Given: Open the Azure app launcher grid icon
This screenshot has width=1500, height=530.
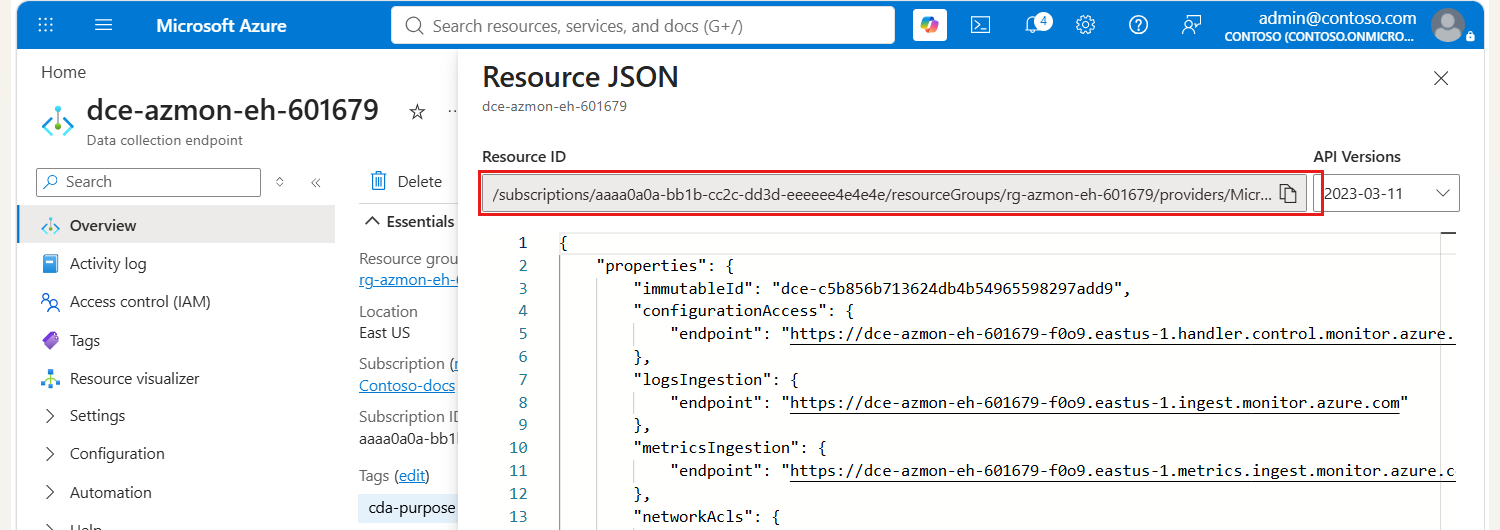Looking at the screenshot, I should [45, 25].
